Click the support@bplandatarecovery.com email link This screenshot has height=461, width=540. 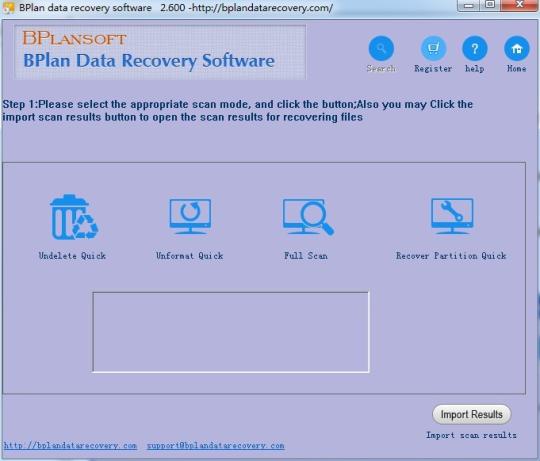coord(216,446)
